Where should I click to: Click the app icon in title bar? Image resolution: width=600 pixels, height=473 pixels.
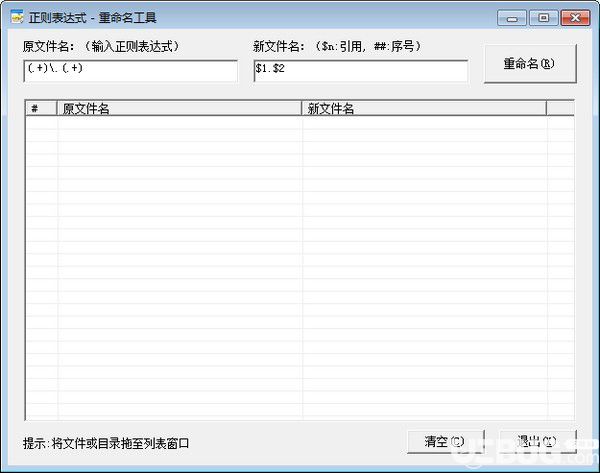[x=17, y=17]
